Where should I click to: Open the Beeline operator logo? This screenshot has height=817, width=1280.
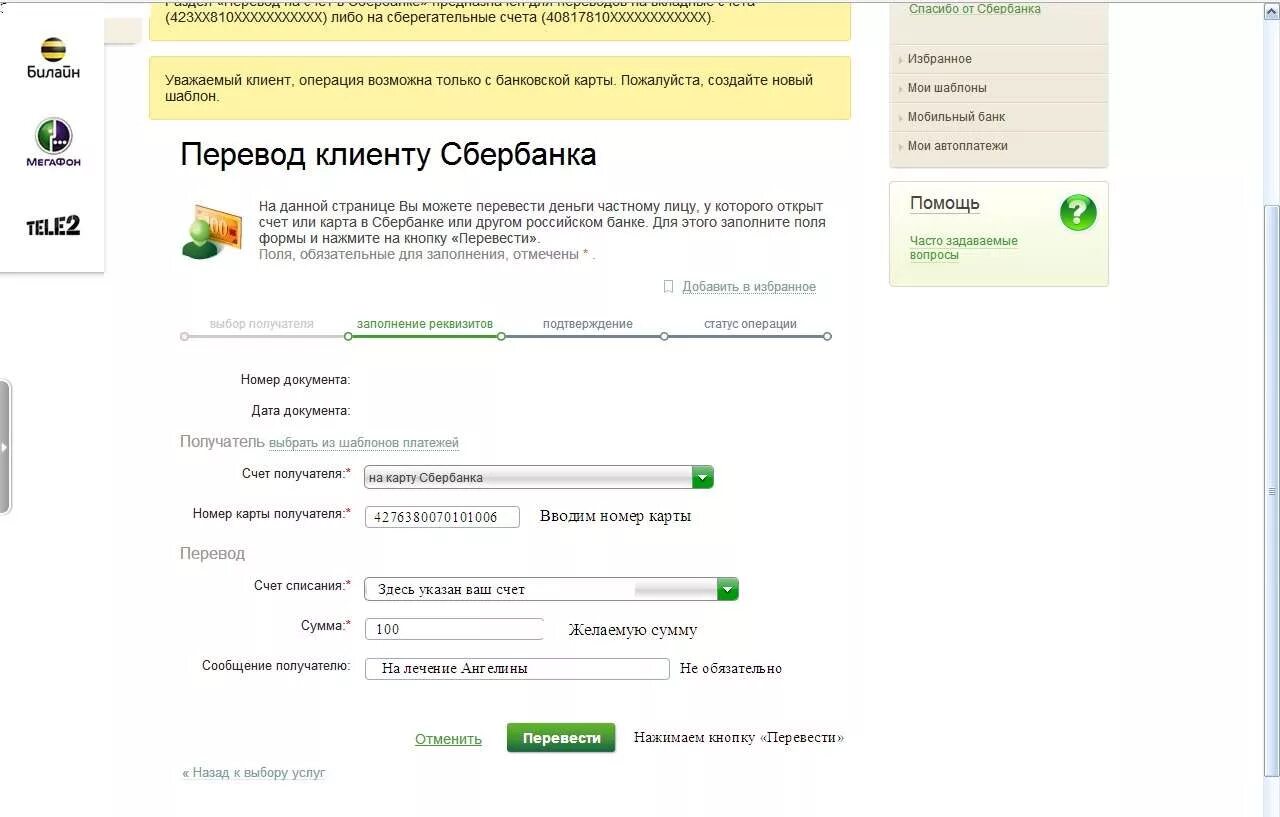click(53, 58)
